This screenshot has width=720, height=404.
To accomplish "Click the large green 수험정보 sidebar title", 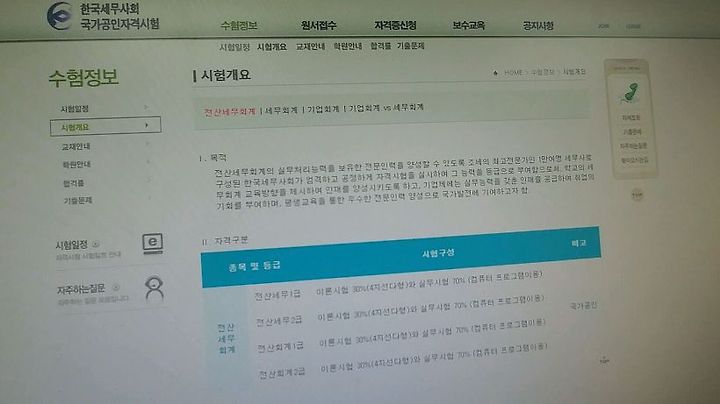I will 84,78.
